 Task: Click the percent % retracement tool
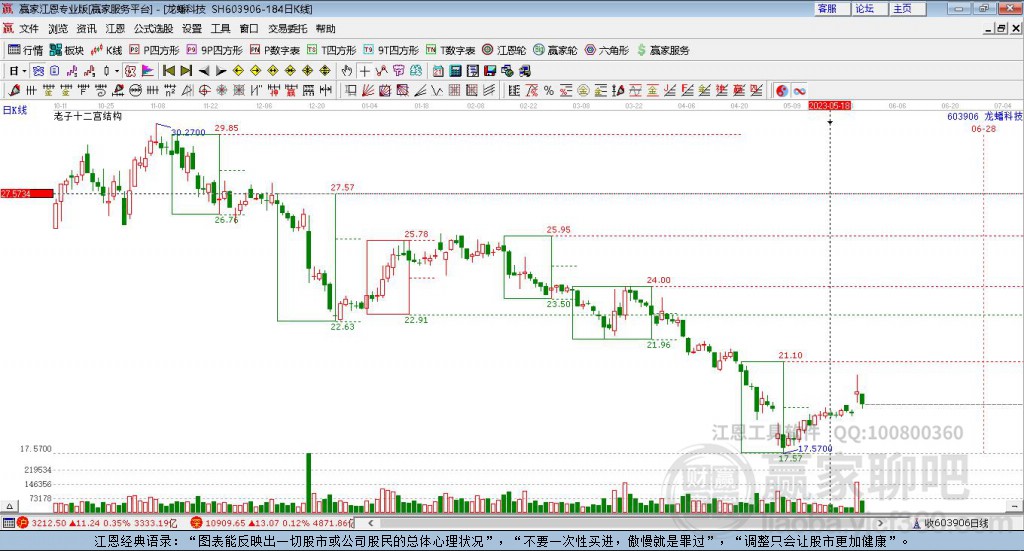549,91
